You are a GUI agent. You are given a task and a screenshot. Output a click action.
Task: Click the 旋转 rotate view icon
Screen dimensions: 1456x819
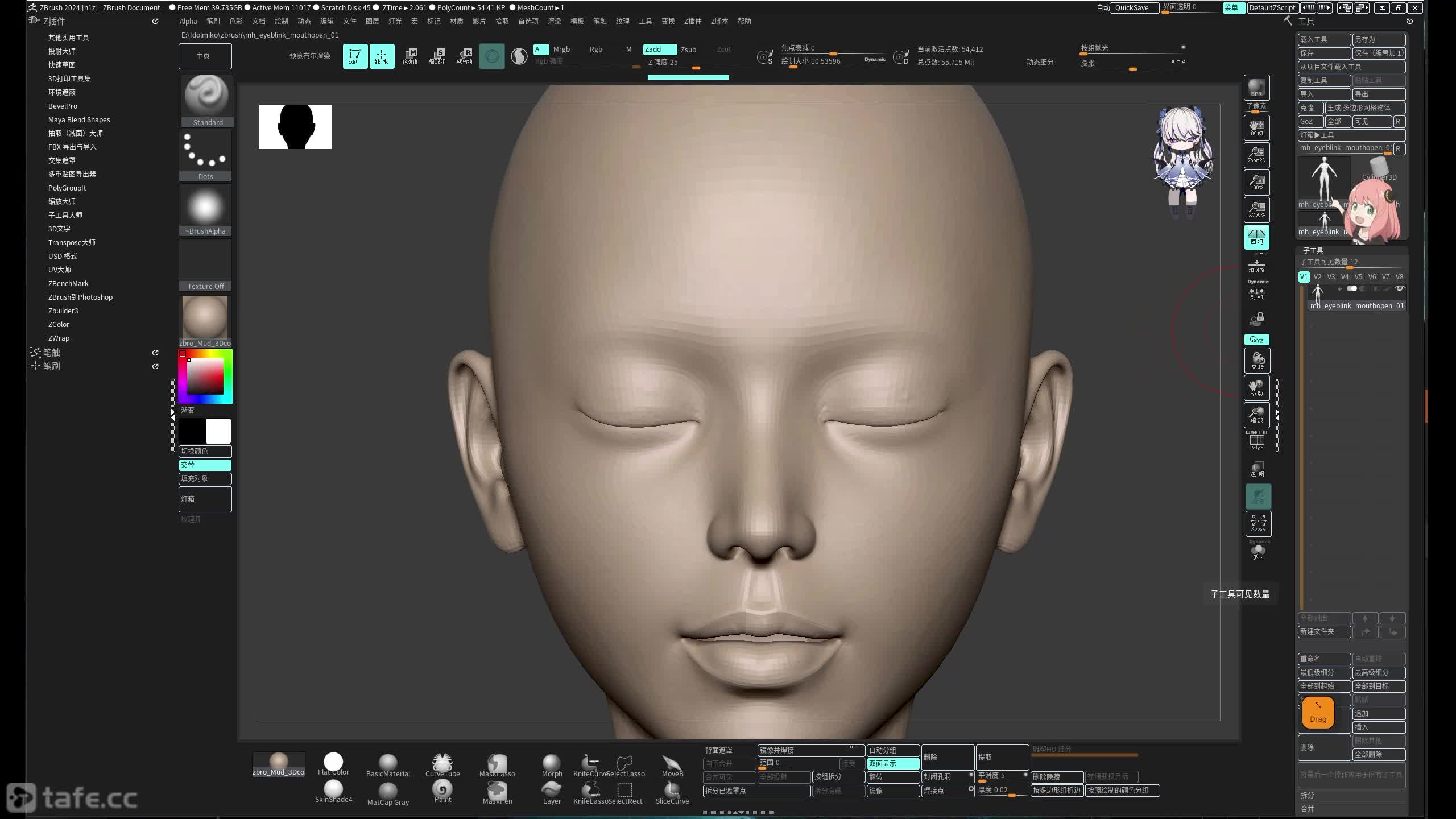tap(1257, 361)
